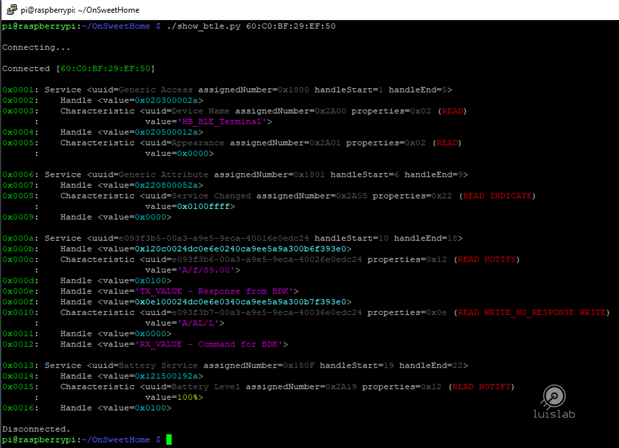Click the '0x0001:' handle label
This screenshot has height=448, width=619.
point(20,90)
